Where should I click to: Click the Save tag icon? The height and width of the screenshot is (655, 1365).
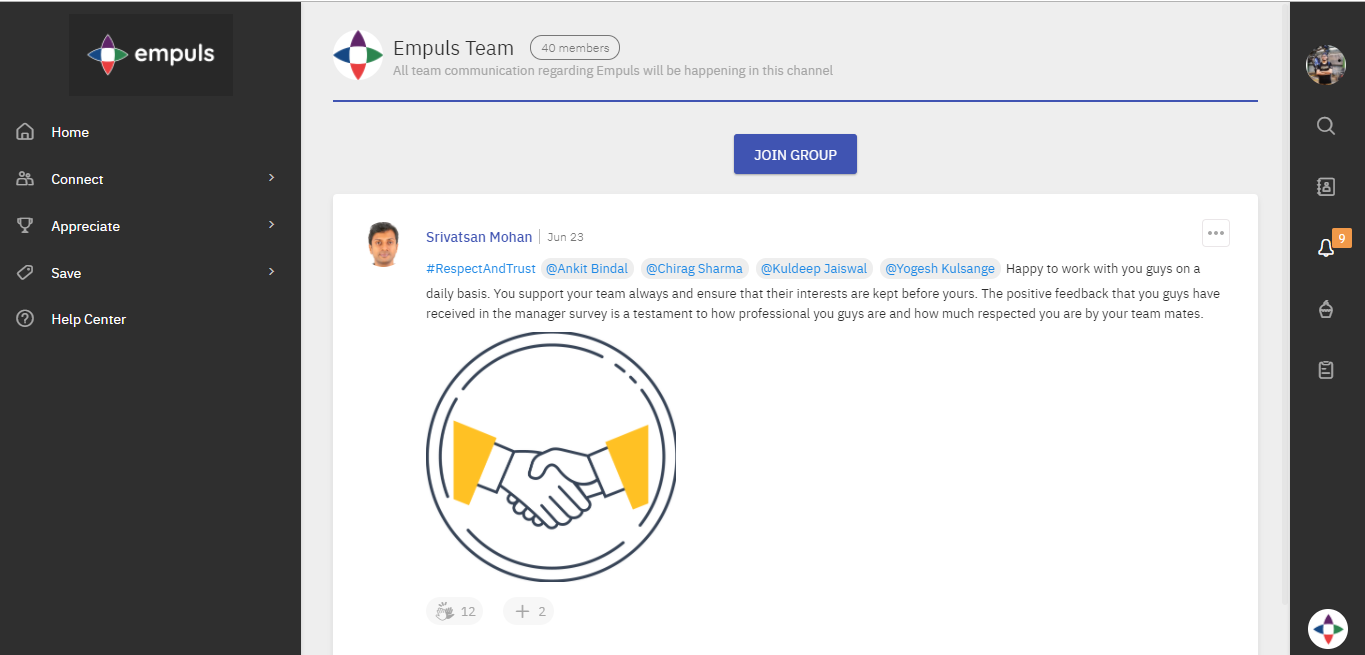pos(26,273)
